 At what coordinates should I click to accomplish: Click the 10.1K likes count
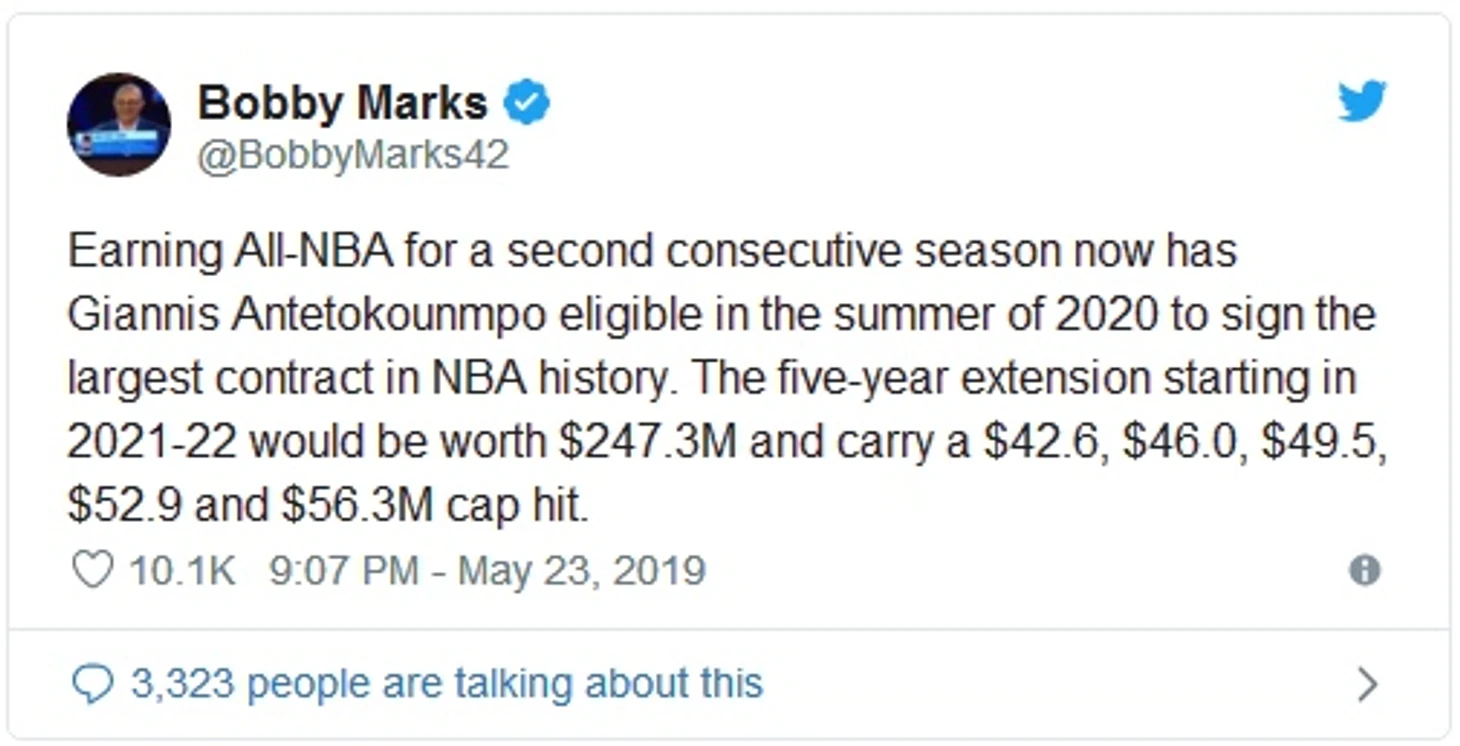(182, 571)
